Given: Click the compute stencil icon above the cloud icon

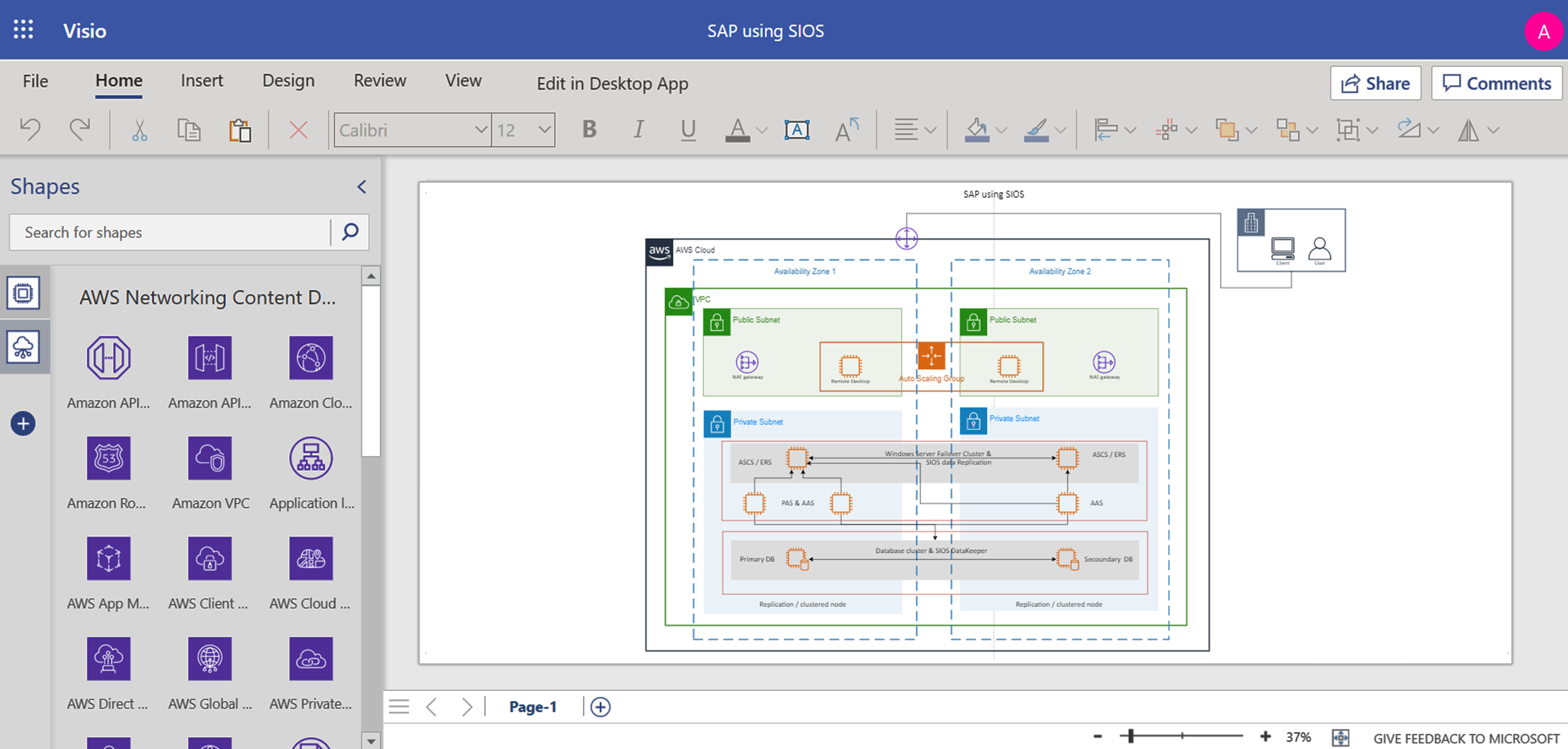Looking at the screenshot, I should (x=24, y=293).
